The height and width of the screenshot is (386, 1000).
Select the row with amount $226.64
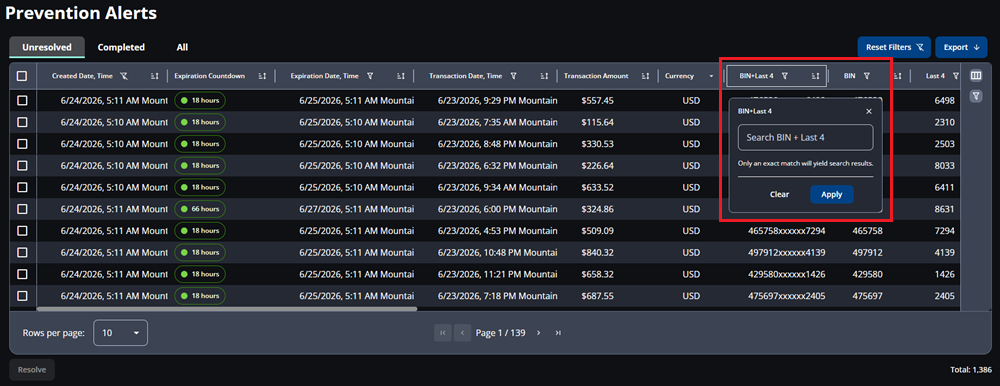(x=22, y=165)
